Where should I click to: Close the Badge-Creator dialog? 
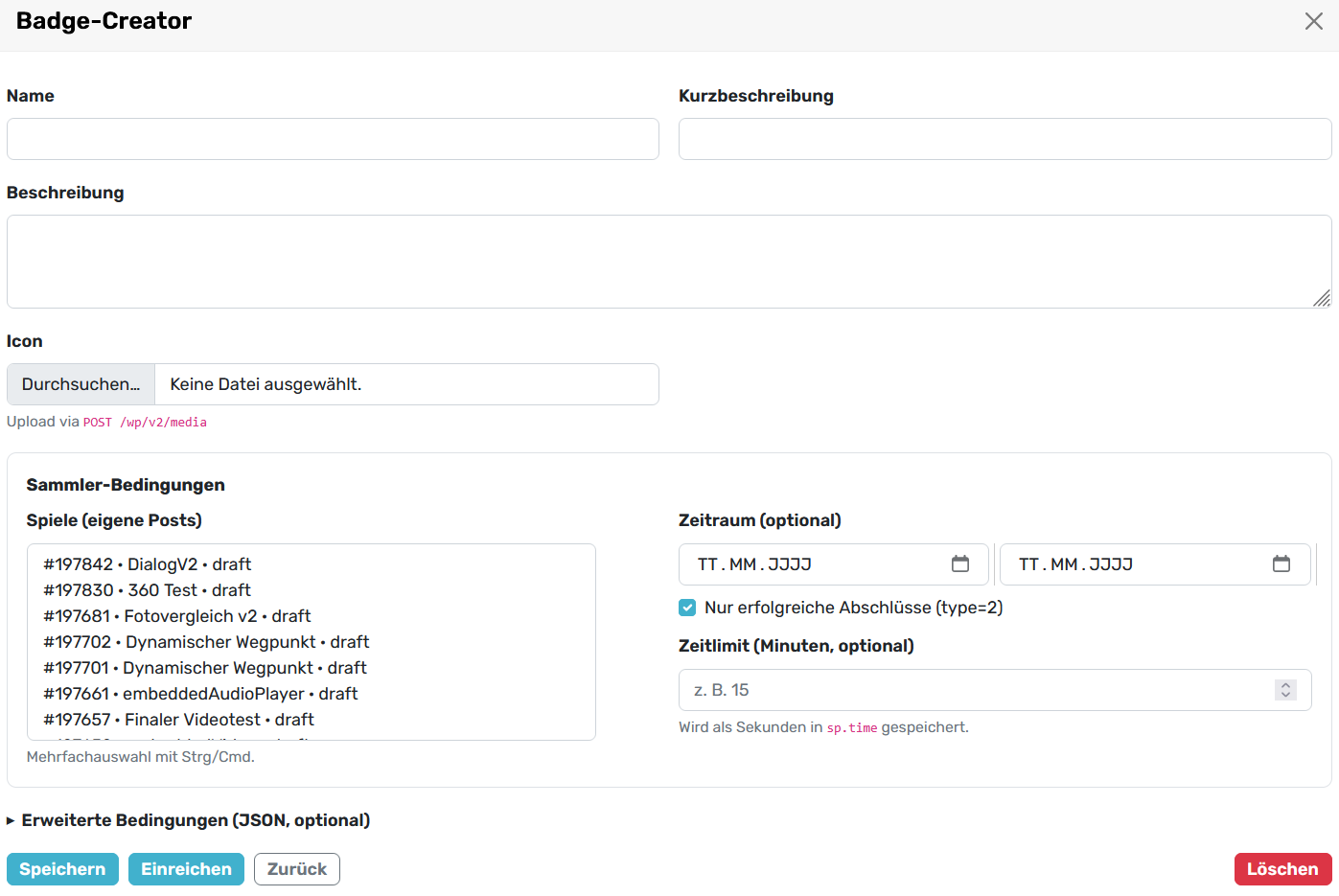click(1313, 21)
